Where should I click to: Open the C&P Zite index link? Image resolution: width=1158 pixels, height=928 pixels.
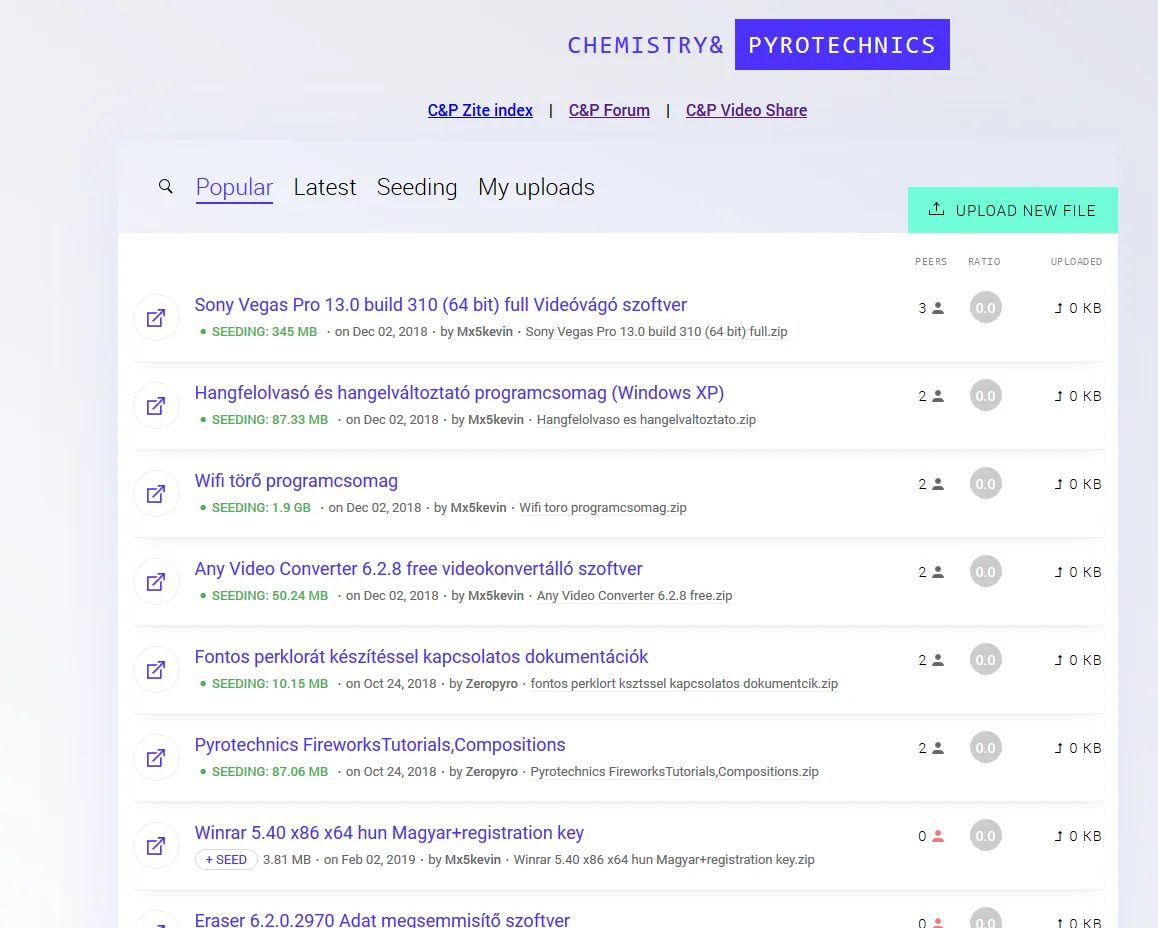tap(480, 110)
